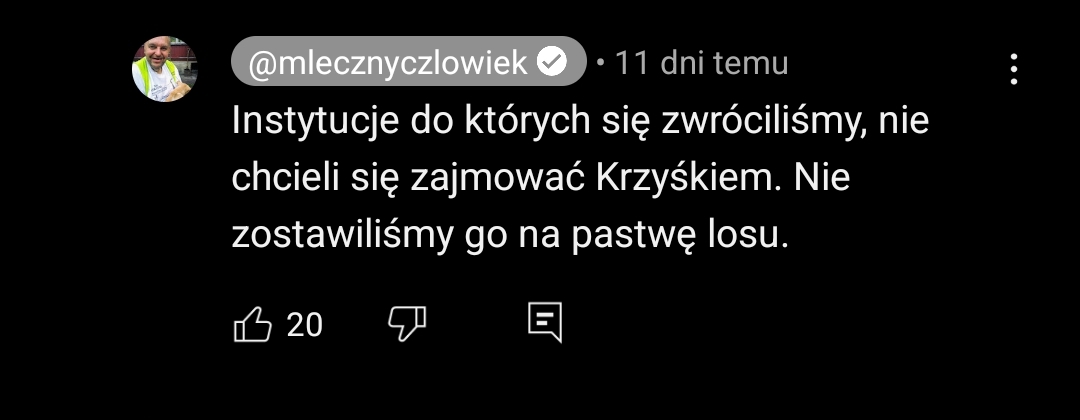Screen dimensions: 1080x420
Task: Click the word "Krzyśkiem" in comment
Action: click(x=687, y=179)
